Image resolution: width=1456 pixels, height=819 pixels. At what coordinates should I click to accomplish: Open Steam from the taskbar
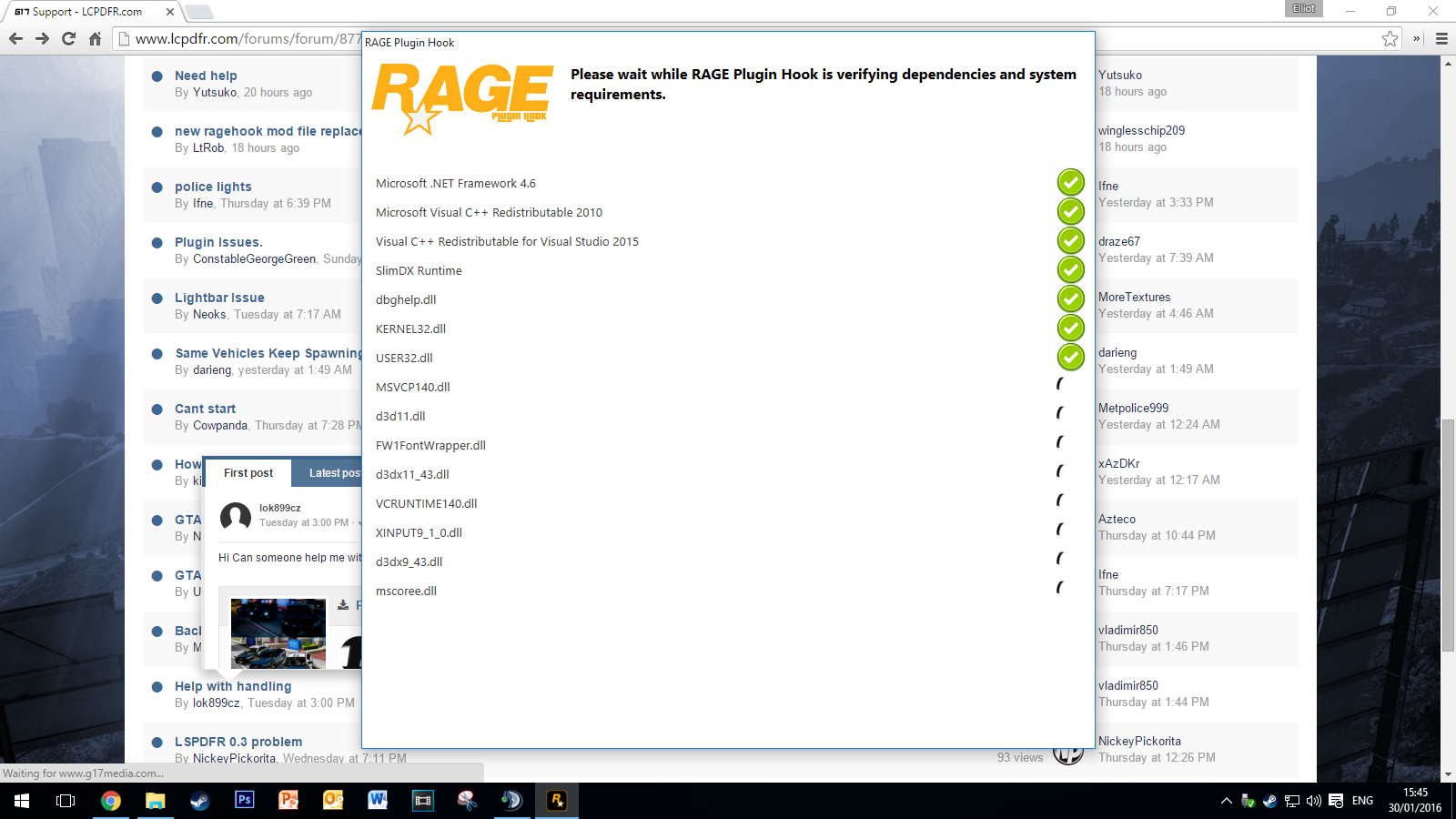pos(199,801)
